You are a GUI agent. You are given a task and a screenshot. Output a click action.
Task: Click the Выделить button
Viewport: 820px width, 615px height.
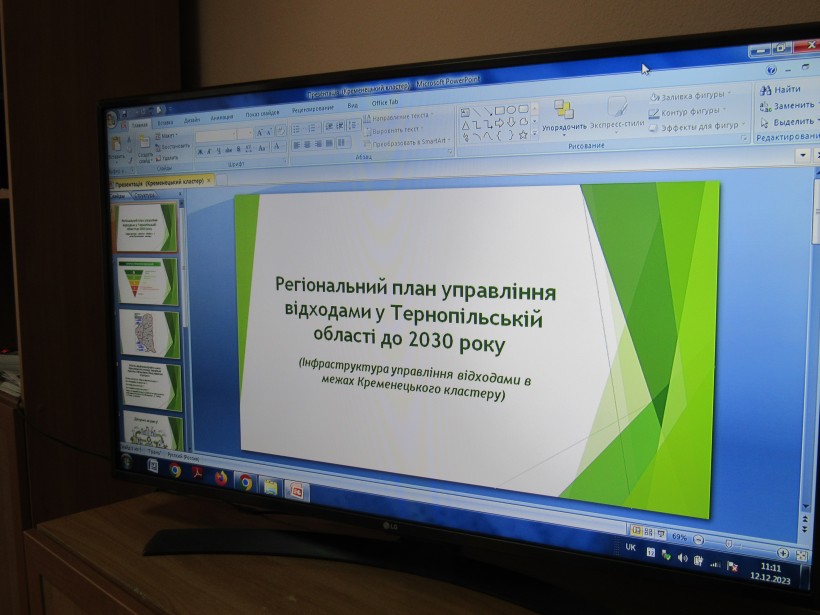[x=789, y=122]
